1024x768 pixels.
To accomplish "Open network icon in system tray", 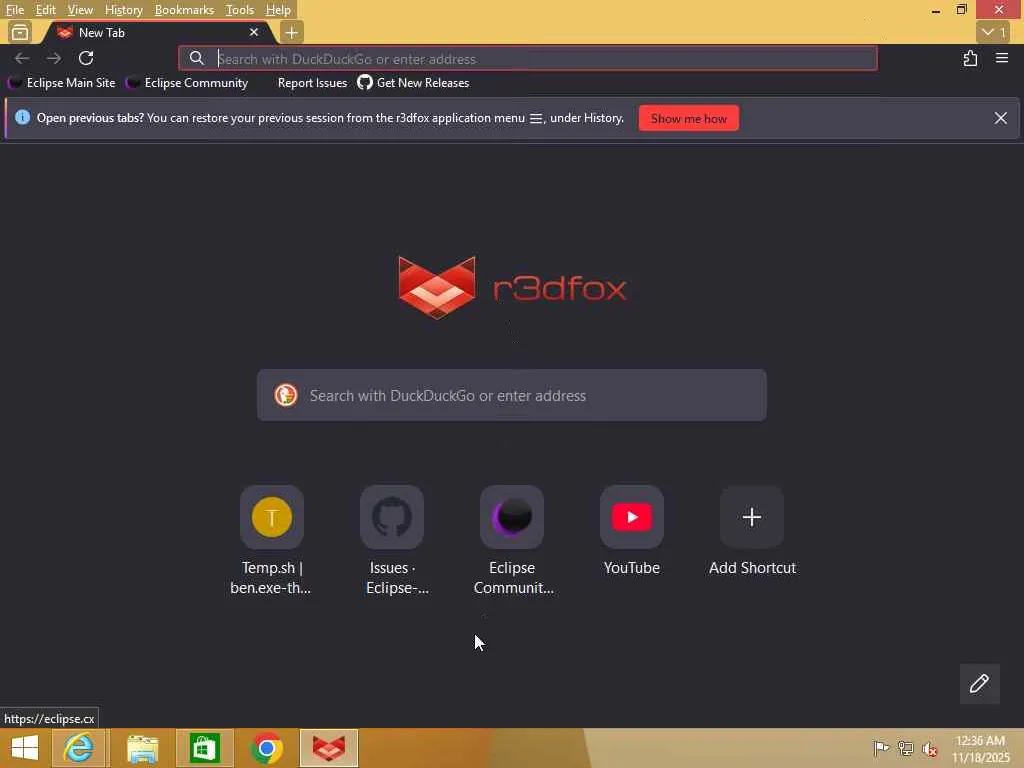I will [x=905, y=748].
